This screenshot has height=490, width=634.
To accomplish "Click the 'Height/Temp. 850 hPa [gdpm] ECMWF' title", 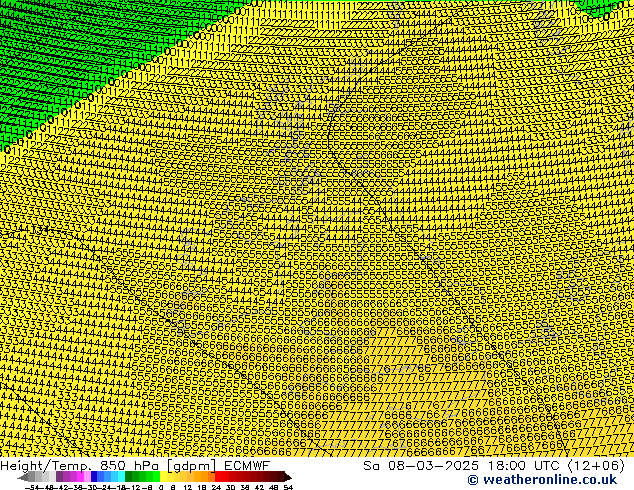I will (x=135, y=465).
